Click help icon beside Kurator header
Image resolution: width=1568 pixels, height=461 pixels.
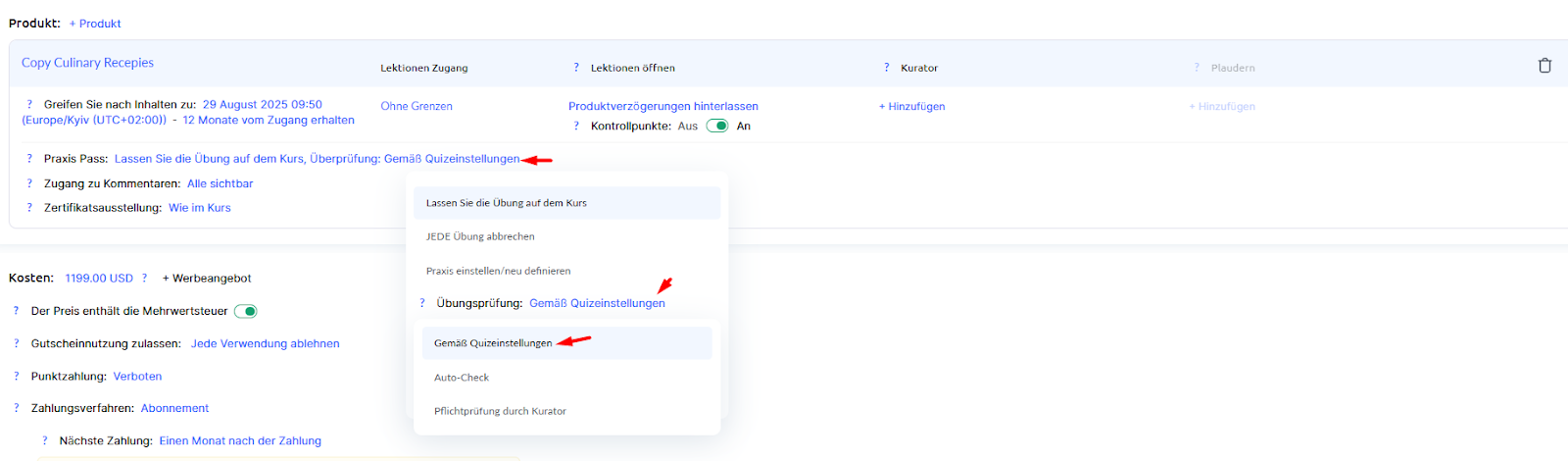pos(887,68)
